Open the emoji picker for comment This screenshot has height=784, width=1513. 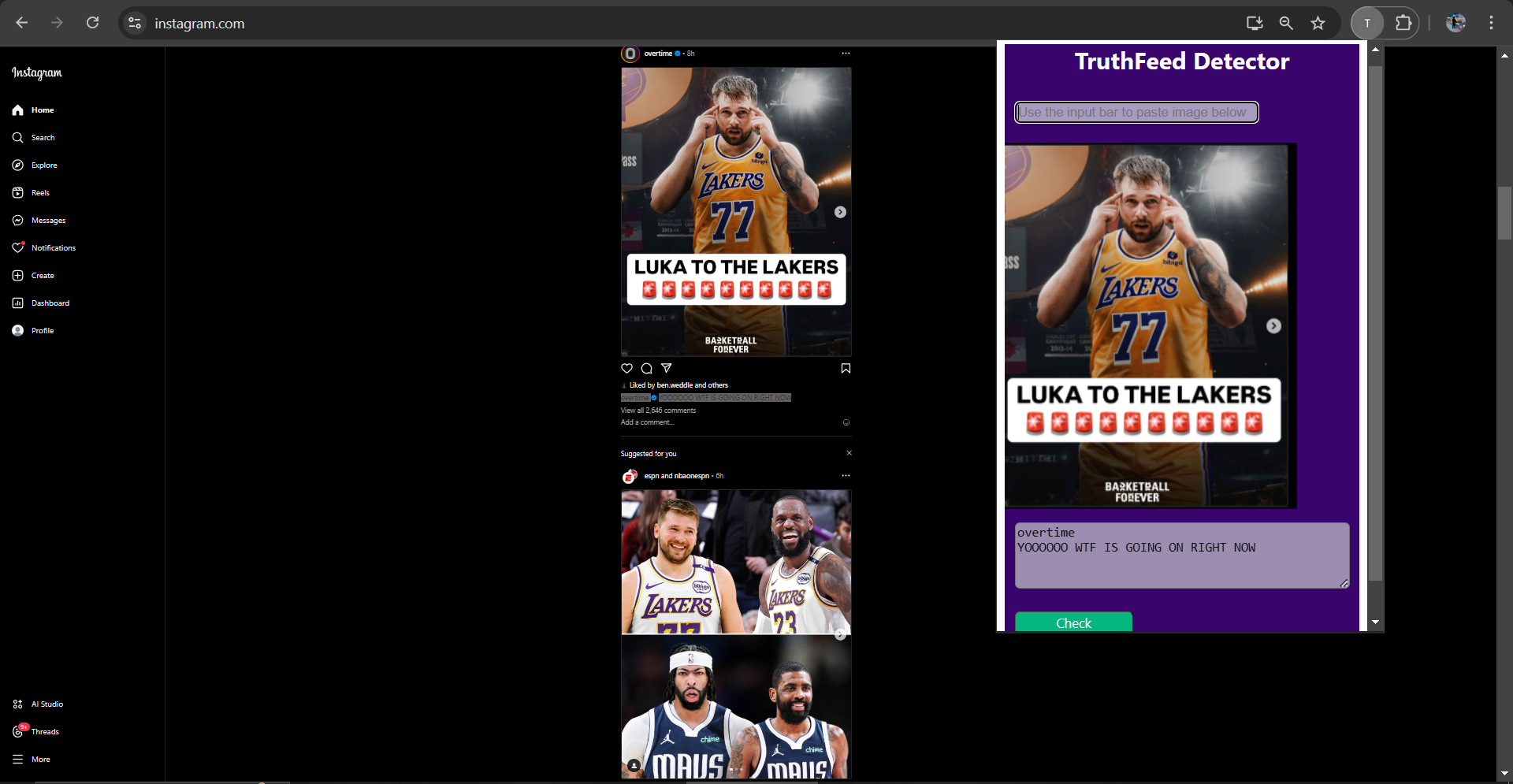(846, 422)
